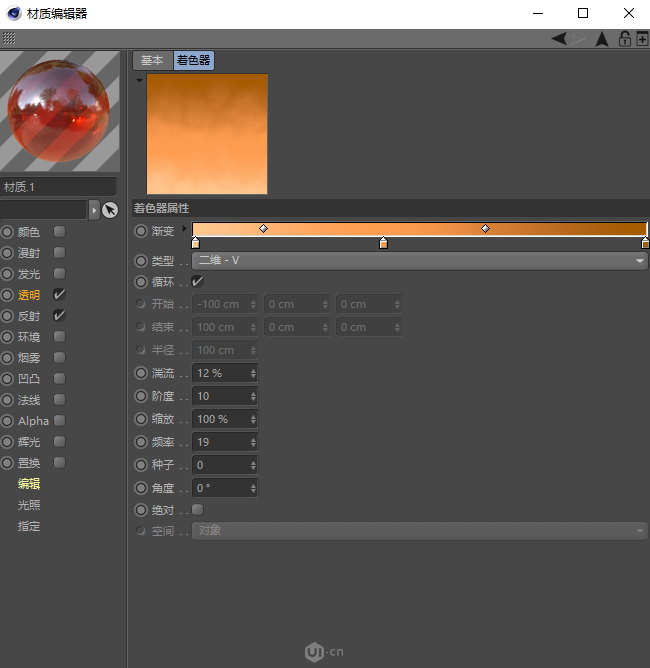Expand the gradient disclosure triangle beside 渐变
Screen dimensions: 650x668
click(x=185, y=230)
